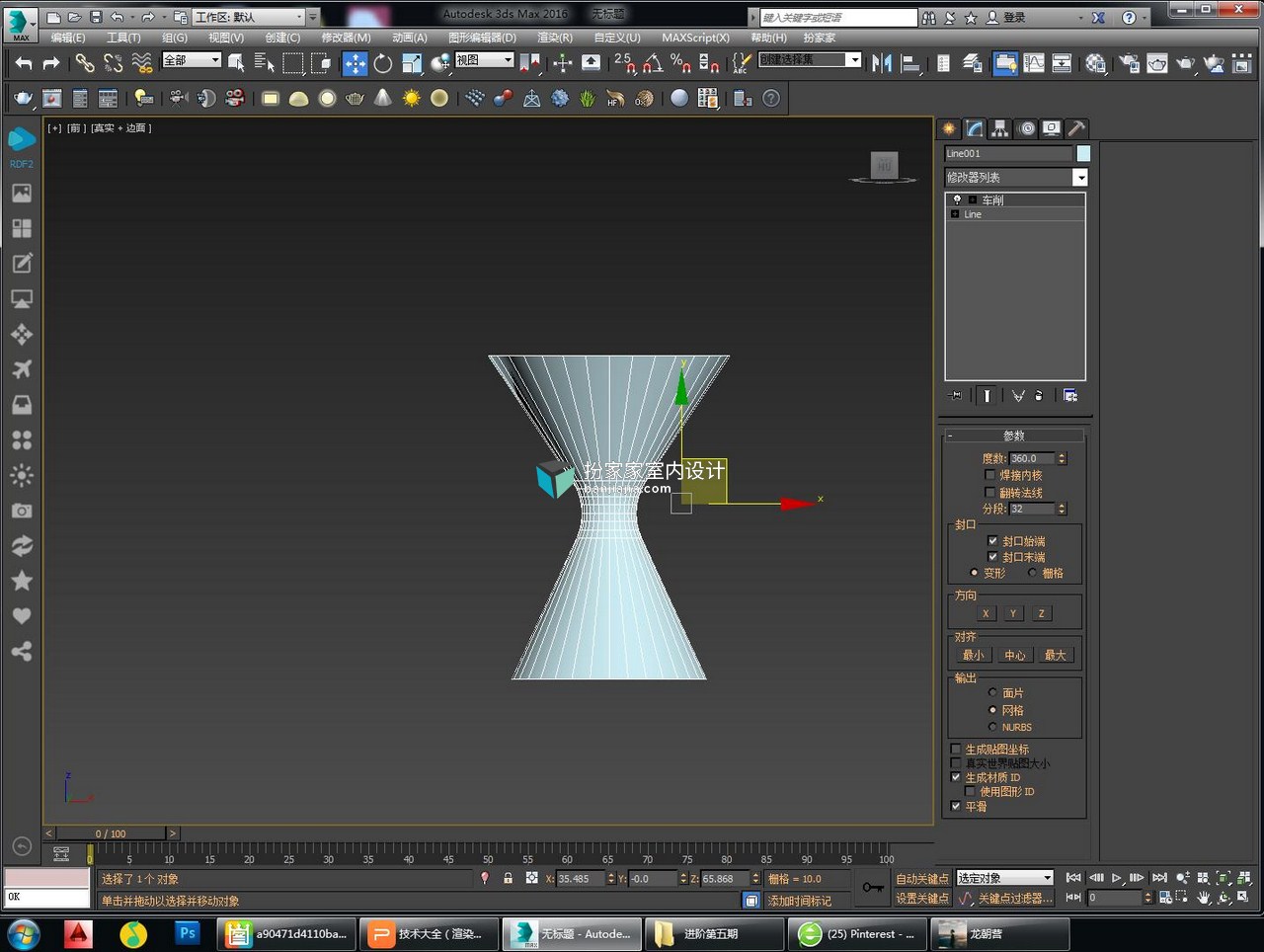Image resolution: width=1264 pixels, height=952 pixels.
Task: Click the Align tool icon
Action: pos(910,63)
